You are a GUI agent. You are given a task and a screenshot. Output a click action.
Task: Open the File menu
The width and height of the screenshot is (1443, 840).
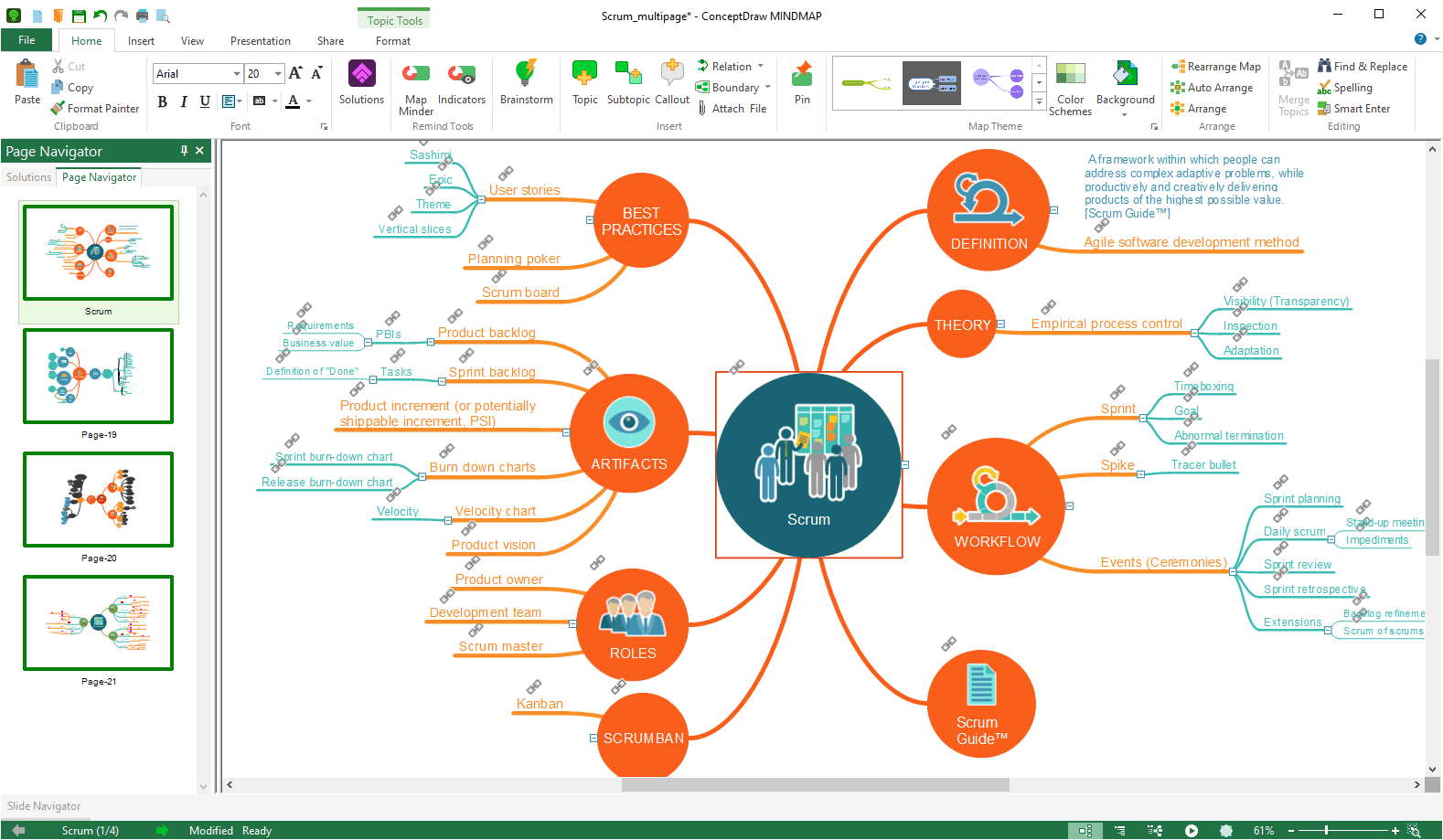(x=27, y=40)
